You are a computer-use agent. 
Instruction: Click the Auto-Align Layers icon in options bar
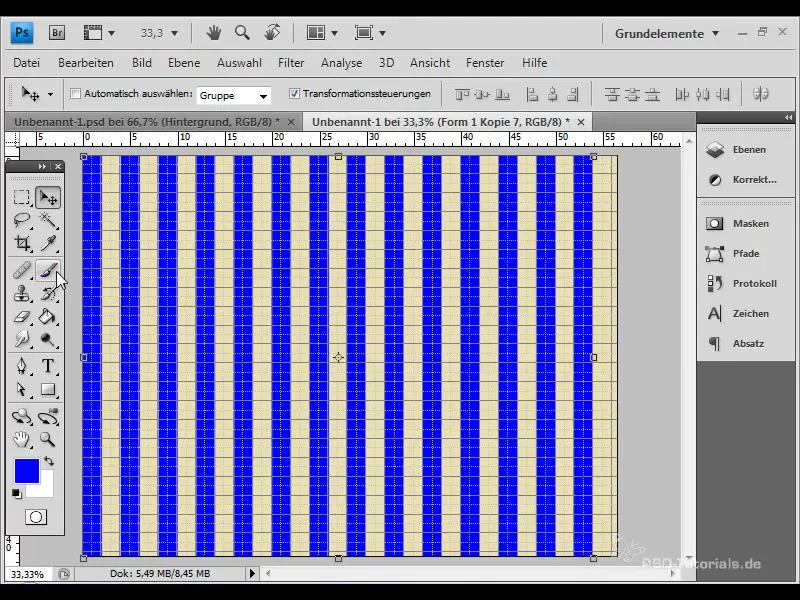pos(761,94)
